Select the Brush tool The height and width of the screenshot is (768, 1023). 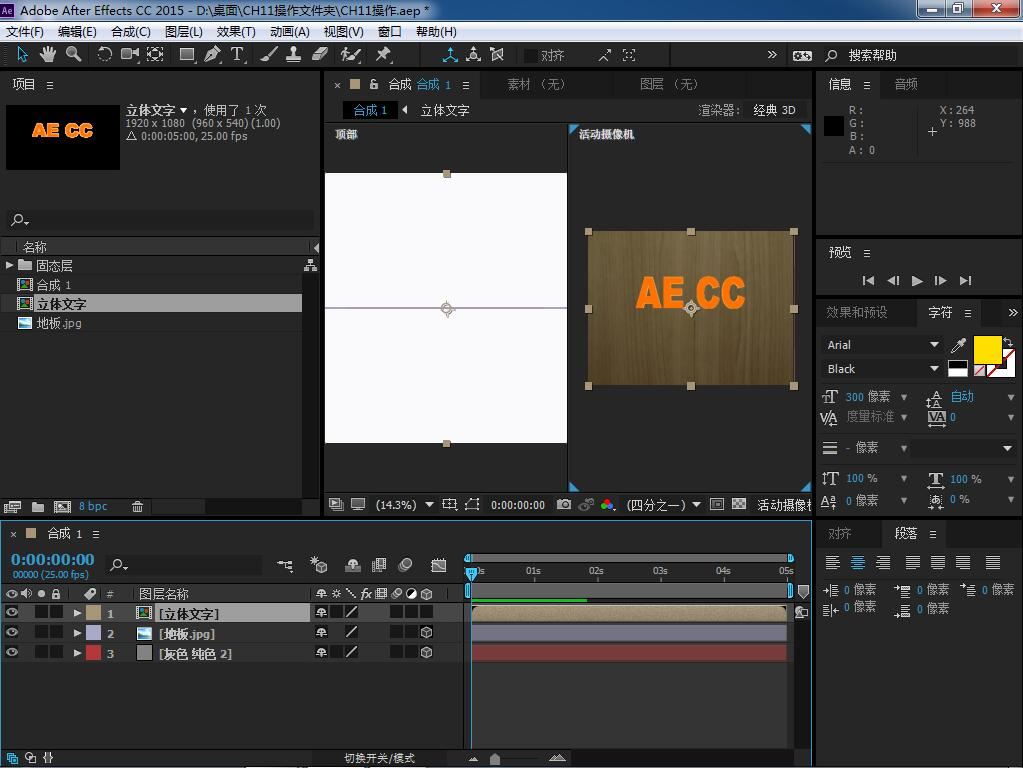[268, 55]
